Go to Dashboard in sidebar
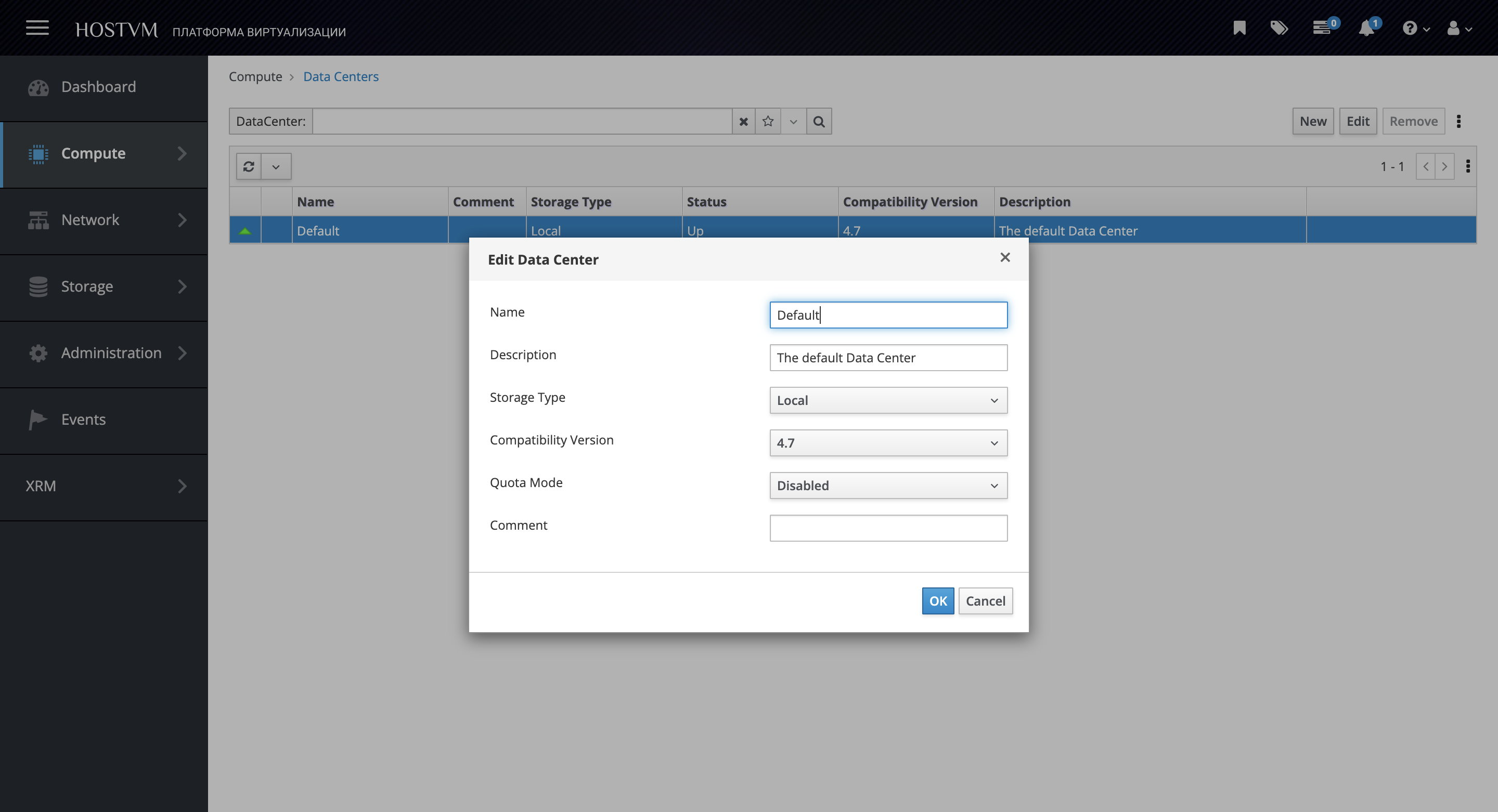Viewport: 1498px width, 812px height. [98, 87]
